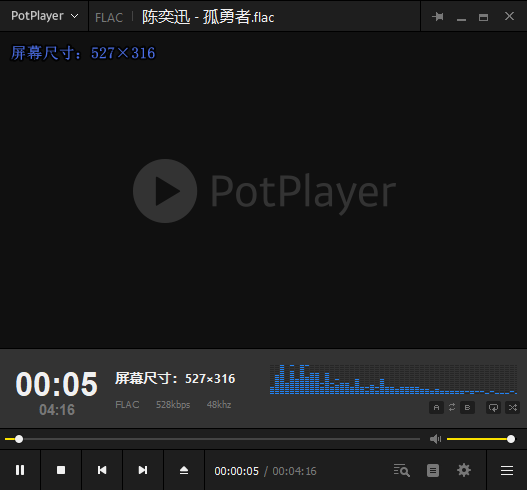
Task: Click the blue 屏幕尺寸 OSD message
Action: pos(83,53)
